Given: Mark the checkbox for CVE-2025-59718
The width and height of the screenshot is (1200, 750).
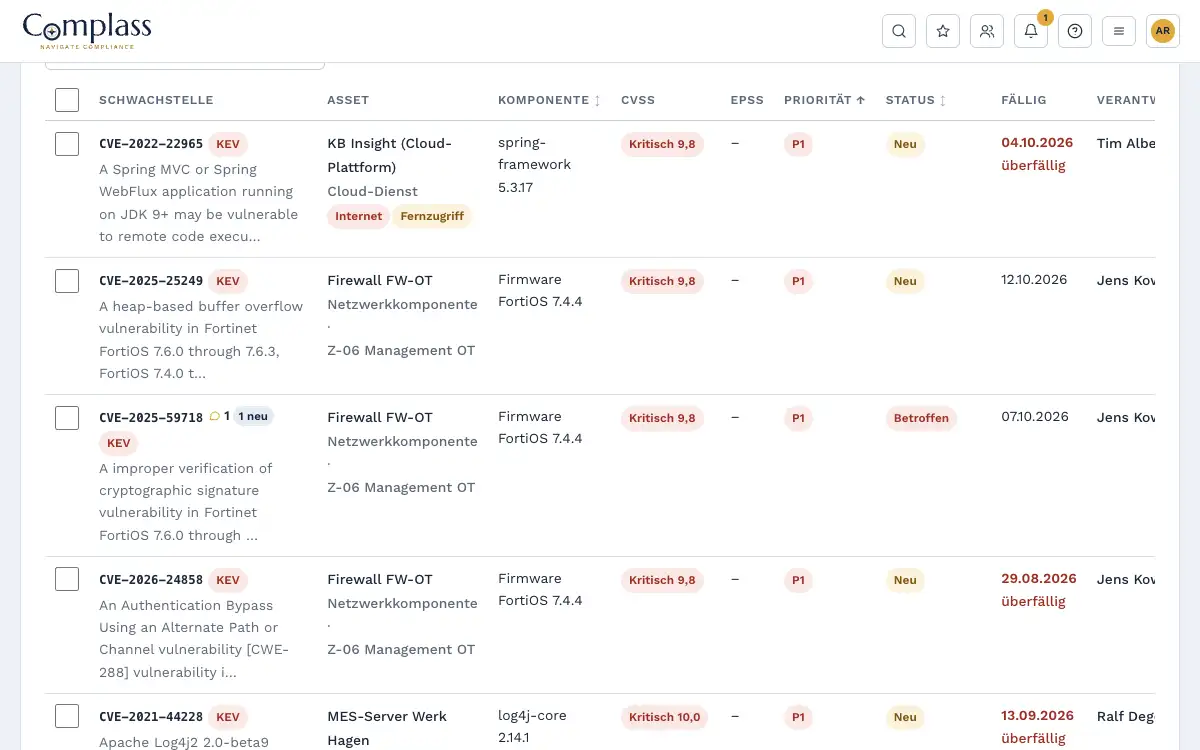Looking at the screenshot, I should [67, 418].
